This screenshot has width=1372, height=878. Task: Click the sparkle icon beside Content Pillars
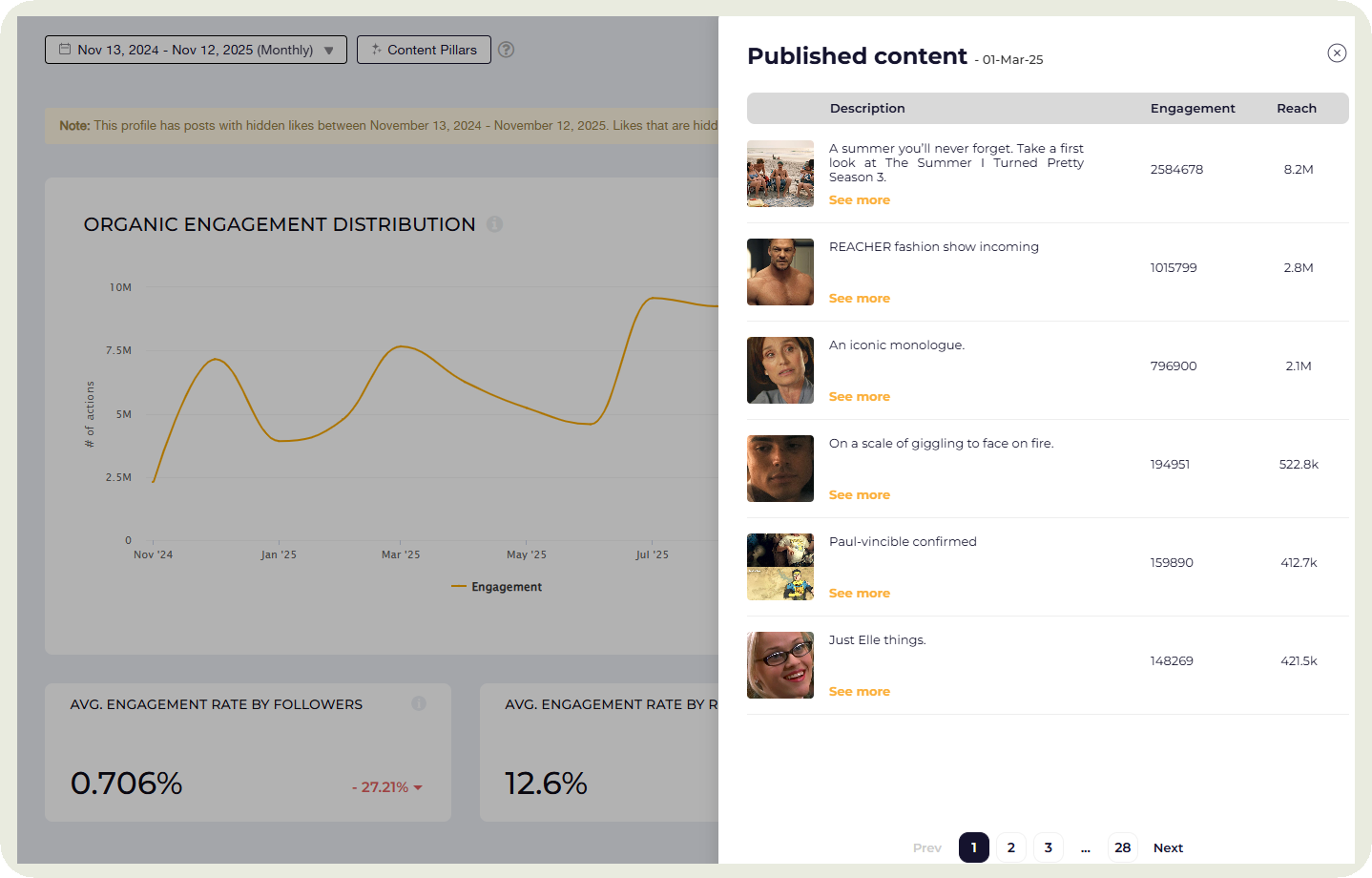(x=377, y=50)
